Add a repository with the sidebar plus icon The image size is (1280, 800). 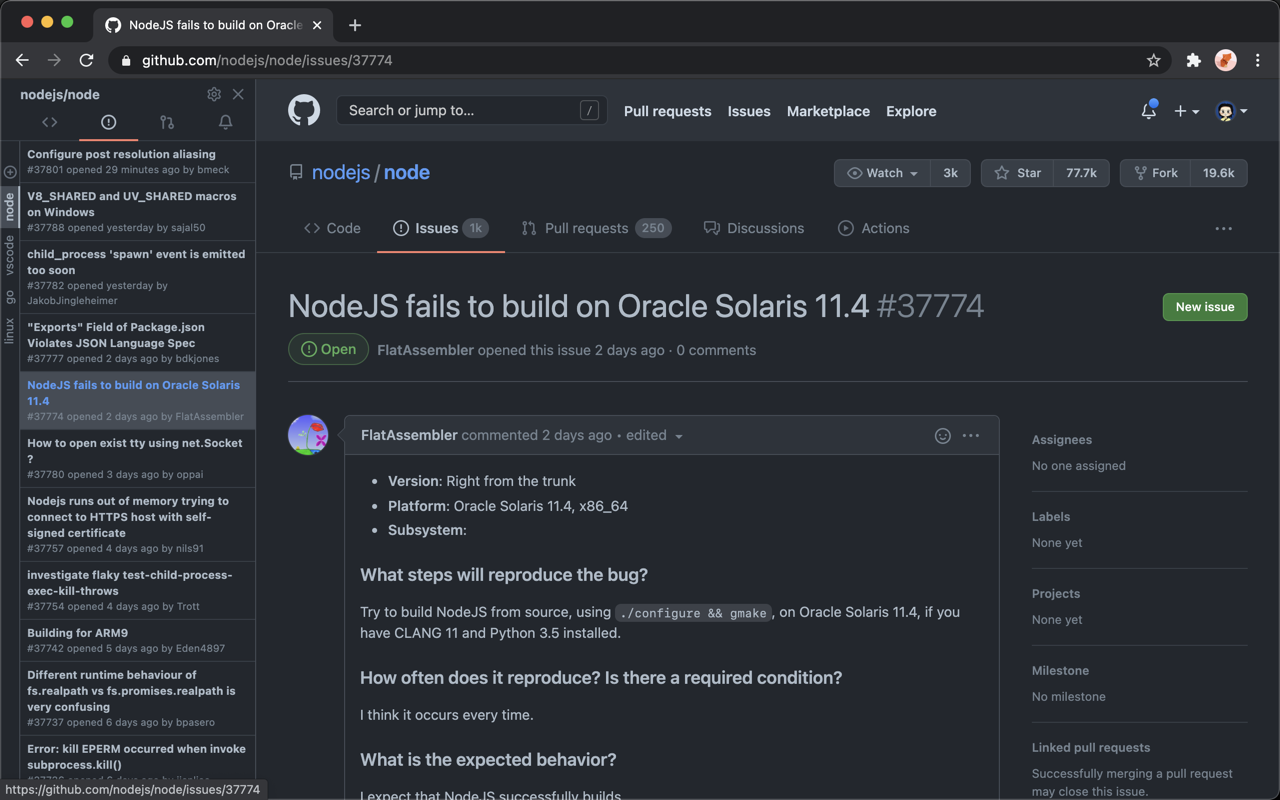(x=10, y=172)
